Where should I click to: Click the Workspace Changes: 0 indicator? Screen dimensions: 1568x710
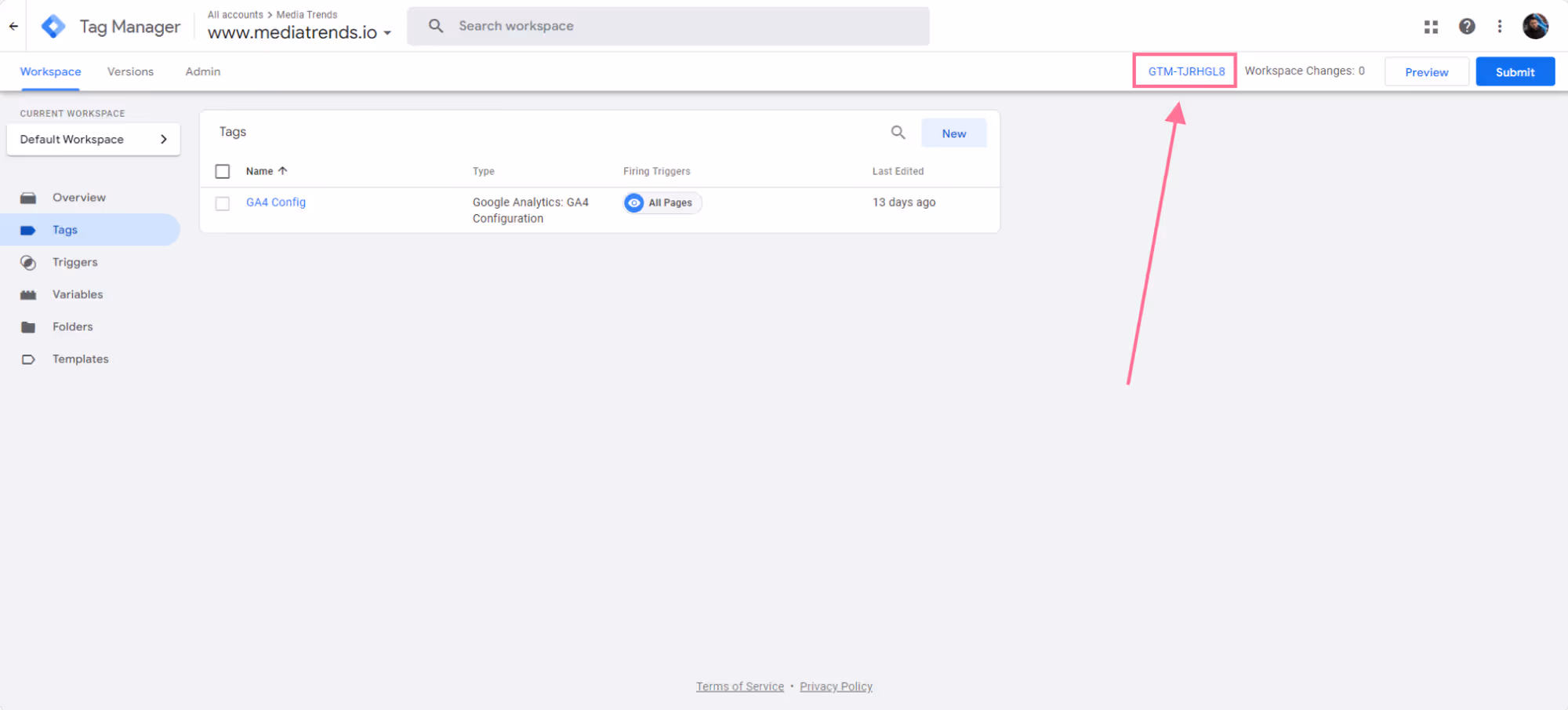click(1305, 71)
